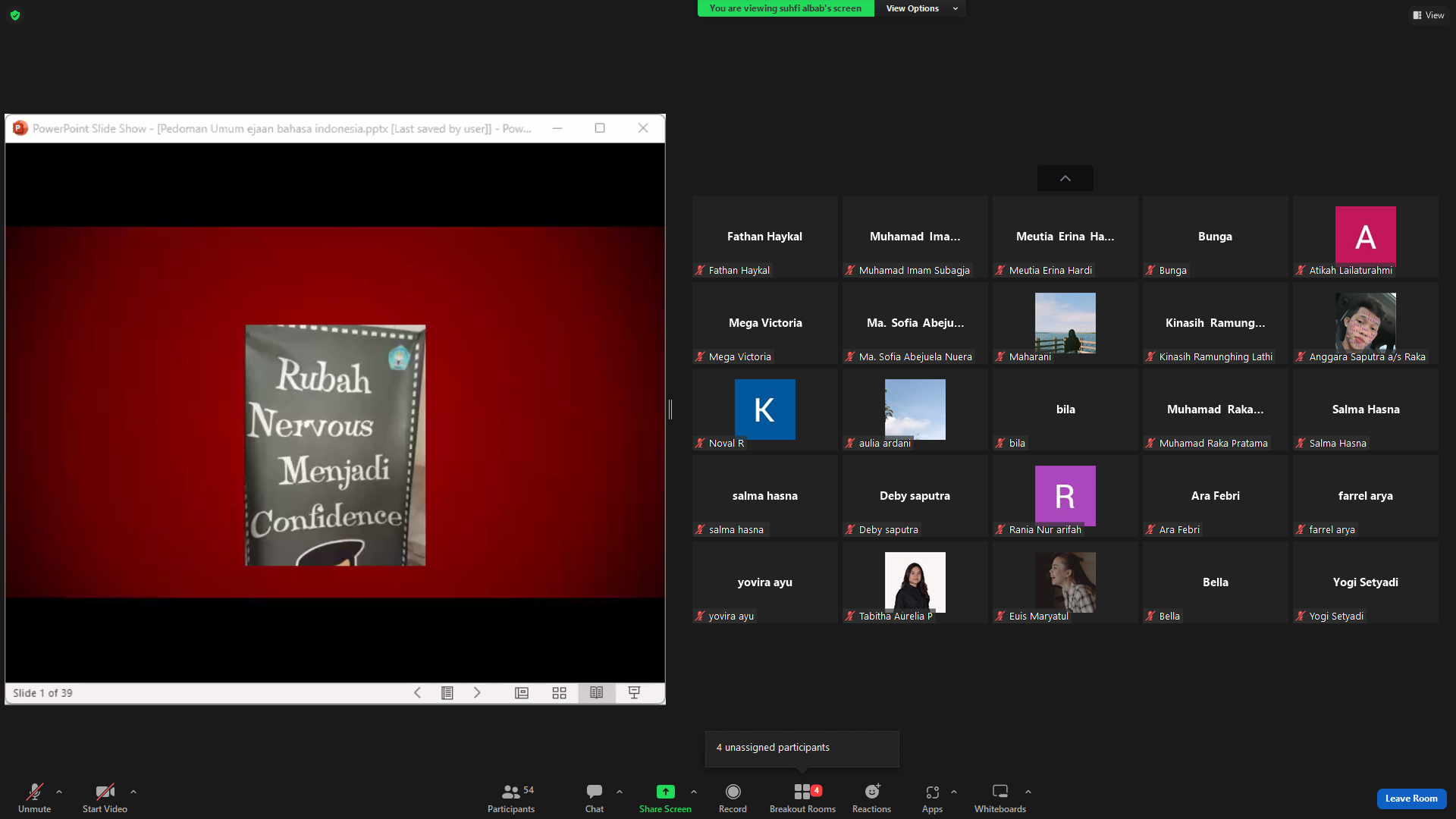Leave the breakout room
1456x819 pixels.
(1411, 799)
